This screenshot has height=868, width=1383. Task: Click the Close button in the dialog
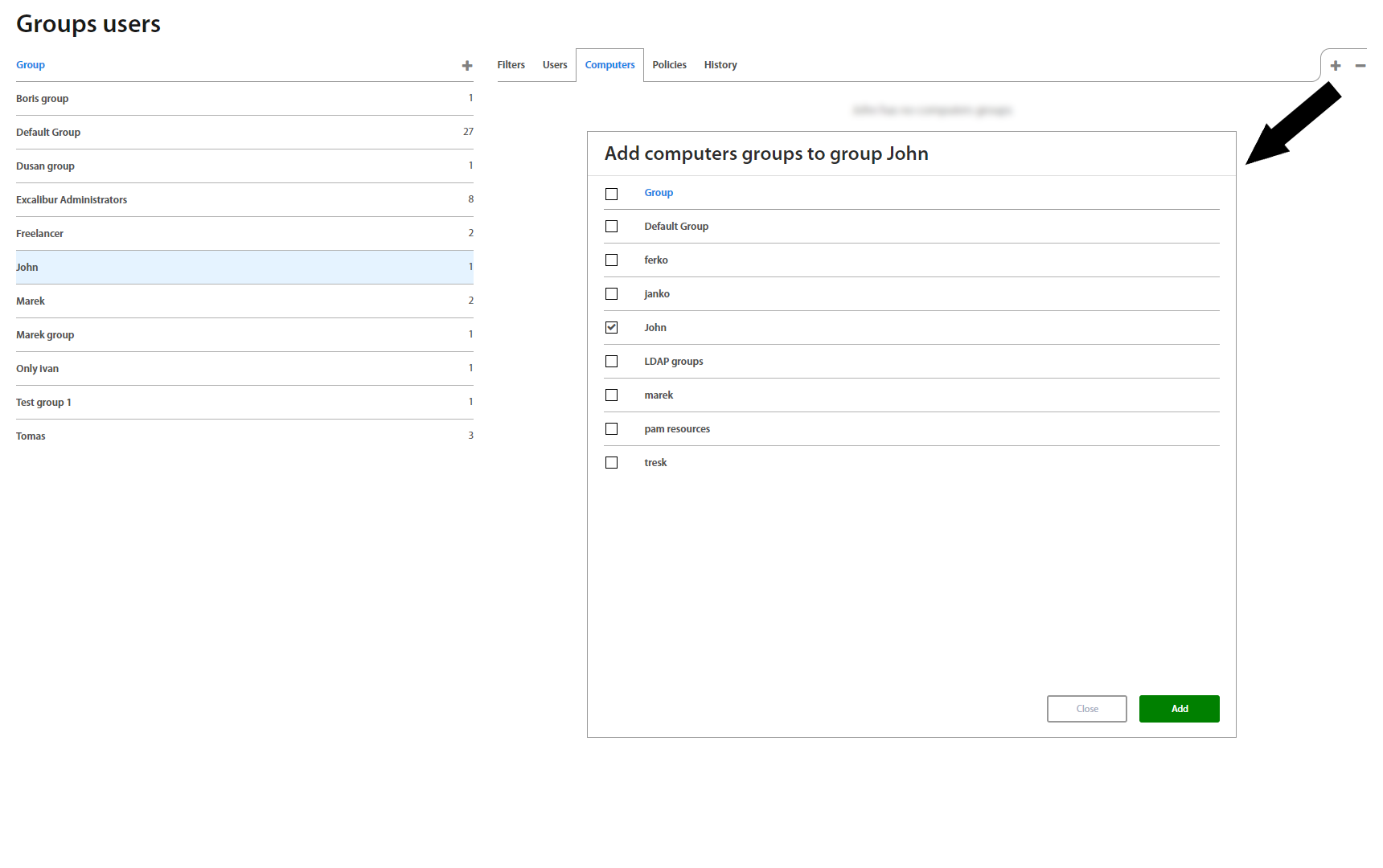coord(1086,709)
